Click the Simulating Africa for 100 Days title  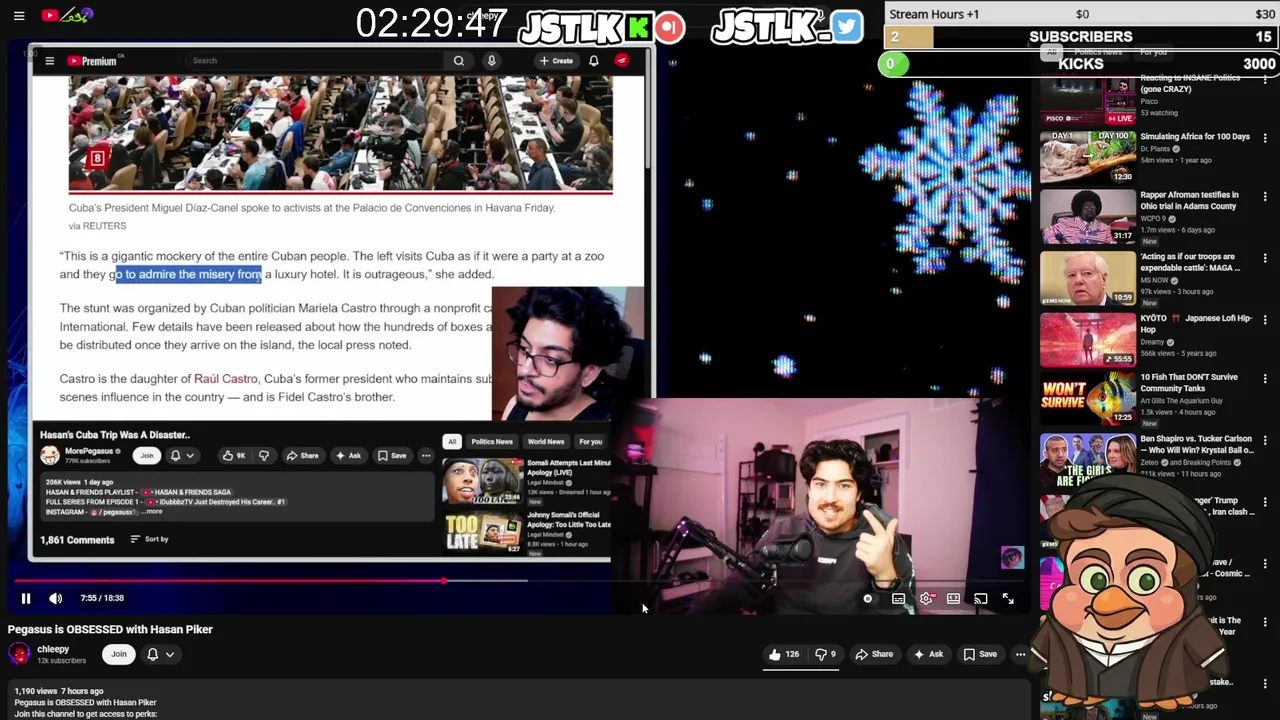(1195, 136)
